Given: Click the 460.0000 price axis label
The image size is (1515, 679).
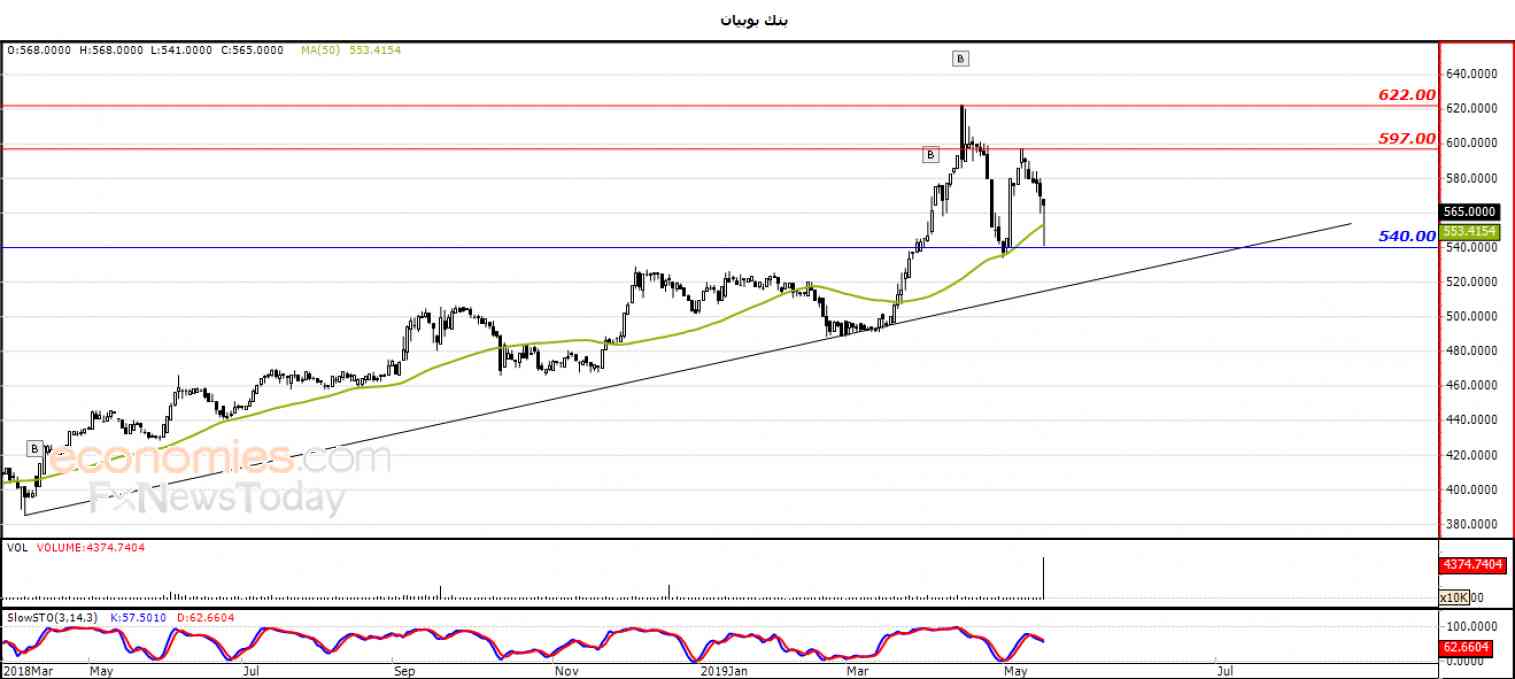Looking at the screenshot, I should pyautogui.click(x=1471, y=386).
